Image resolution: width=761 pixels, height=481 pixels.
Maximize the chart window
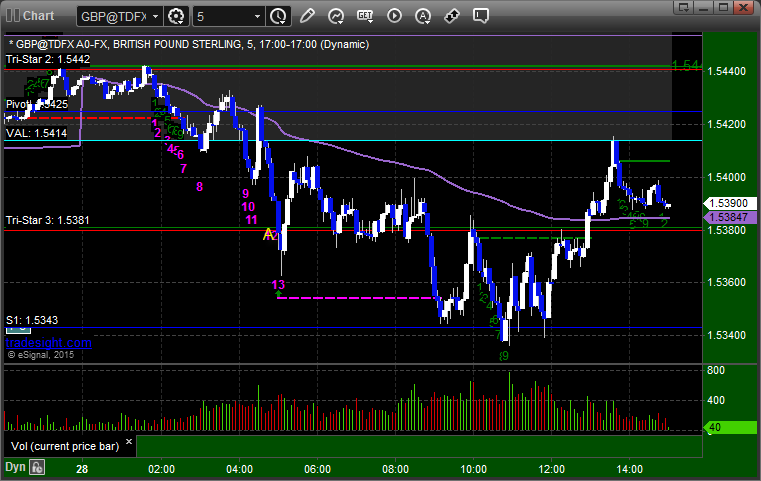click(723, 7)
